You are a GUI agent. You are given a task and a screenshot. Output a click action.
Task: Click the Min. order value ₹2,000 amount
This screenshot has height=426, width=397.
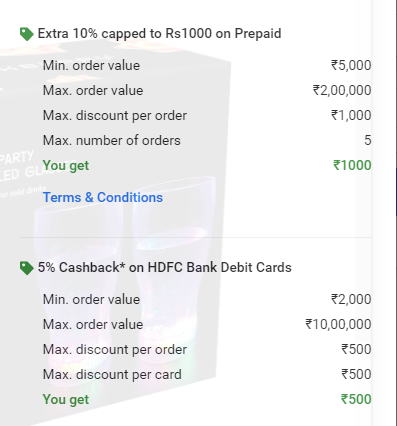coord(351,299)
